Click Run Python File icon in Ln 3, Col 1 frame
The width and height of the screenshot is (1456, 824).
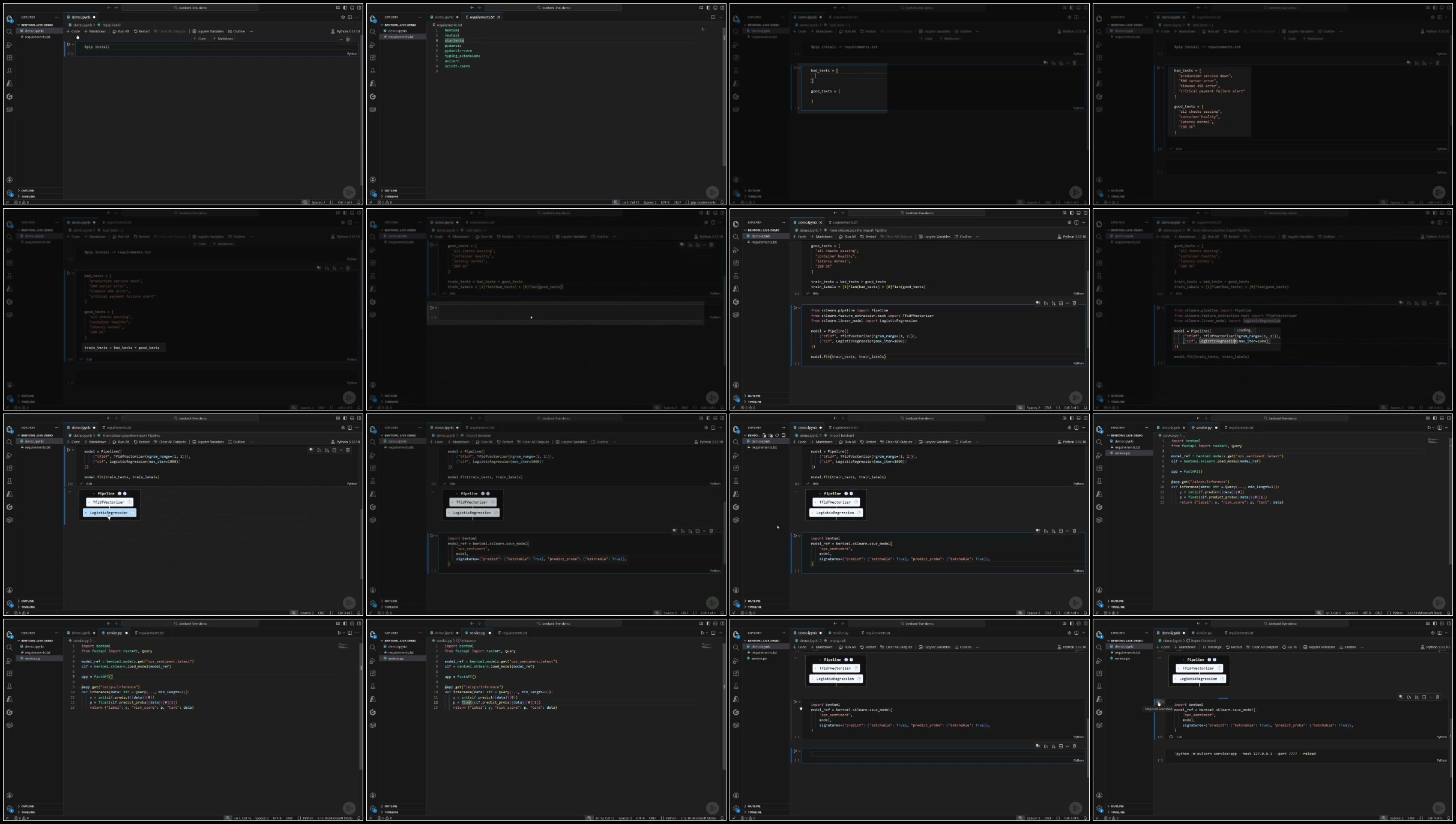pyautogui.click(x=1429, y=427)
